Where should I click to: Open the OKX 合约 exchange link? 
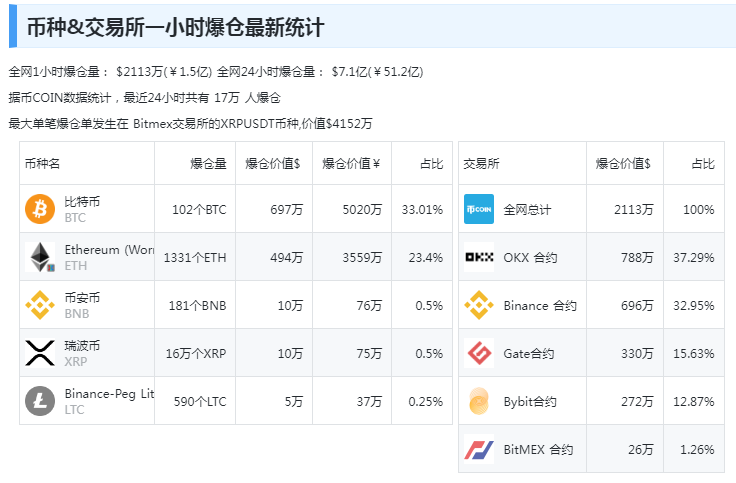(x=530, y=258)
